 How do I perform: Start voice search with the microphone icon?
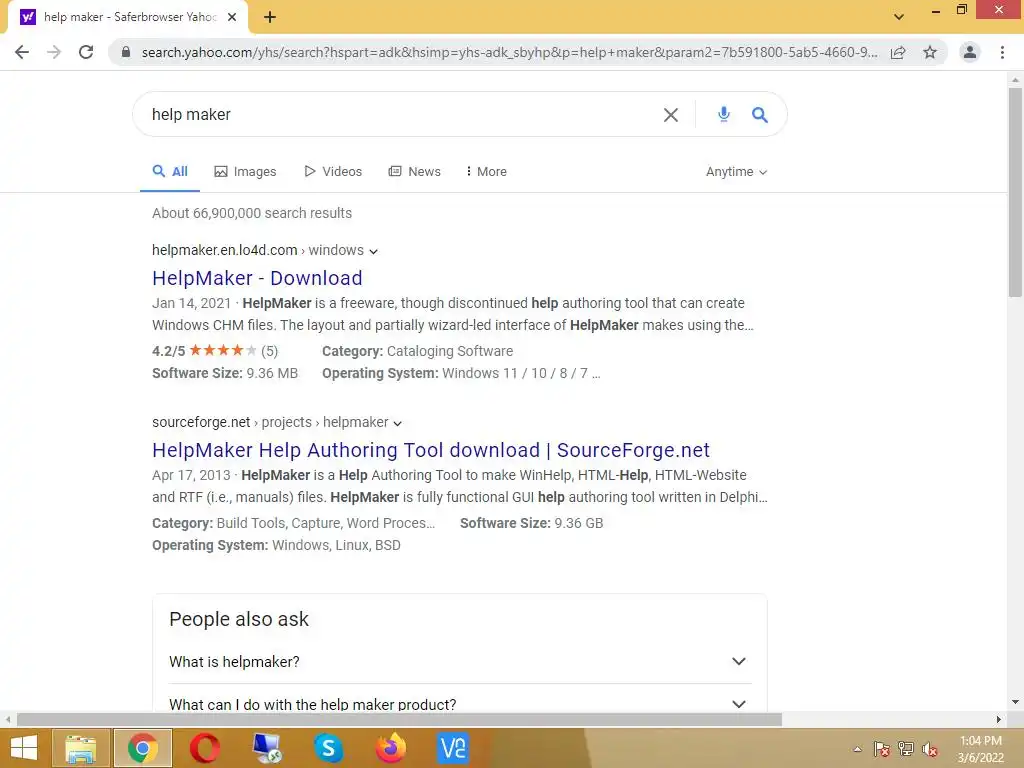(723, 114)
